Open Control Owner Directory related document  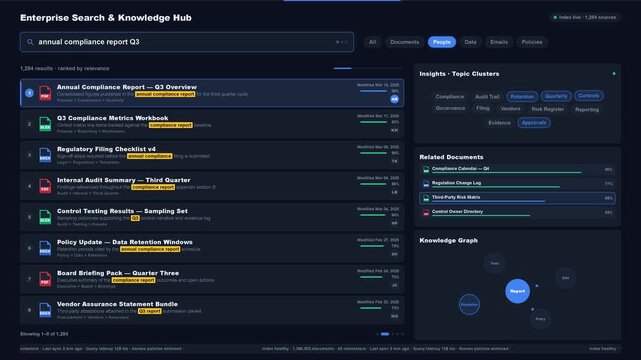(518, 212)
